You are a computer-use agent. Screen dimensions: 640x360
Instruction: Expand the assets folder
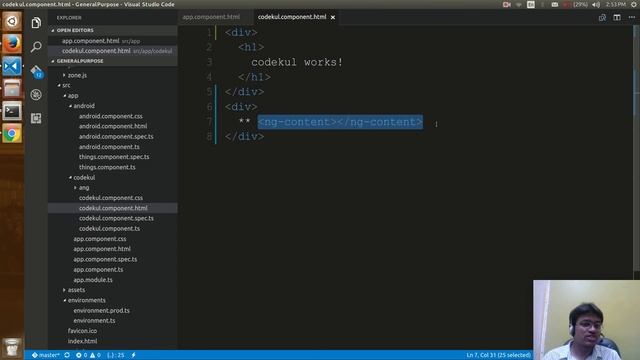click(x=76, y=290)
